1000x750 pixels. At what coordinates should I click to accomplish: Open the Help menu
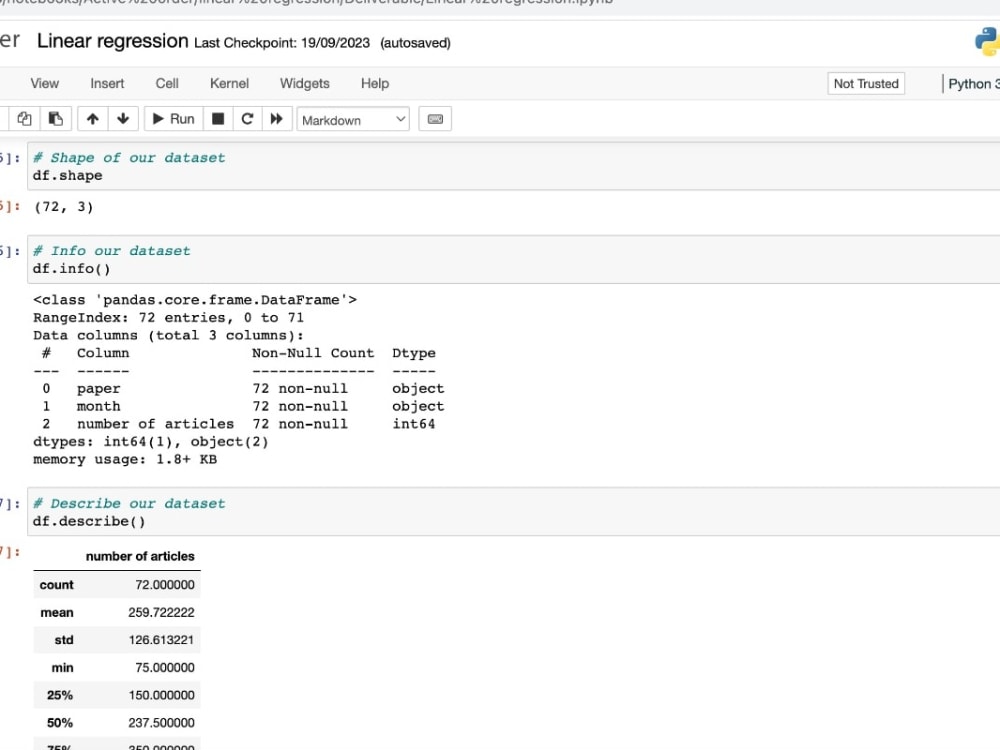pyautogui.click(x=375, y=84)
